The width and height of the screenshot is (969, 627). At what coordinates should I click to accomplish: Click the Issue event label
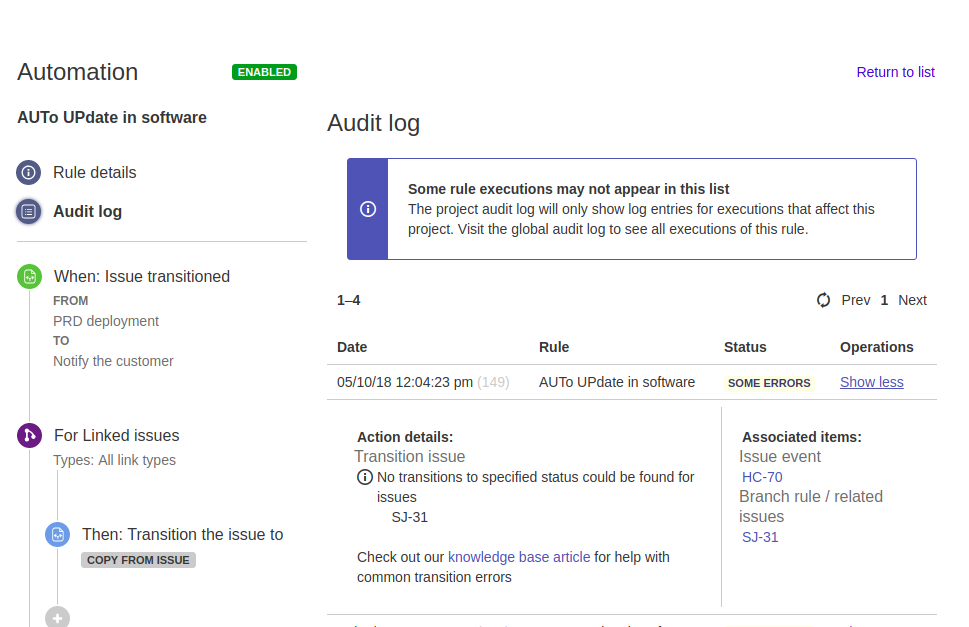780,457
